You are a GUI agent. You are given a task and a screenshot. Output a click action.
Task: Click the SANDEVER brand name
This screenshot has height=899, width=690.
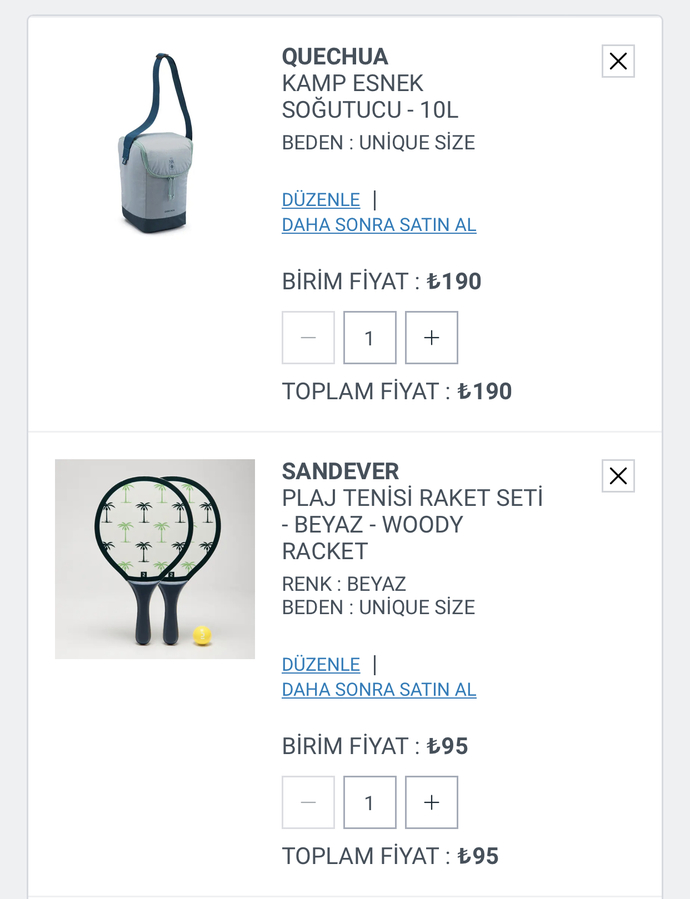tap(340, 471)
